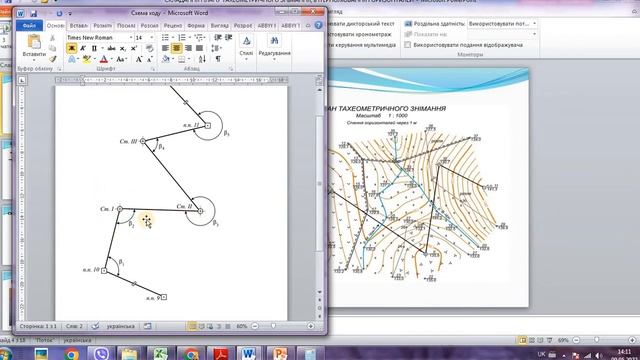Click the Save icon in Word title bar

tap(33, 13)
